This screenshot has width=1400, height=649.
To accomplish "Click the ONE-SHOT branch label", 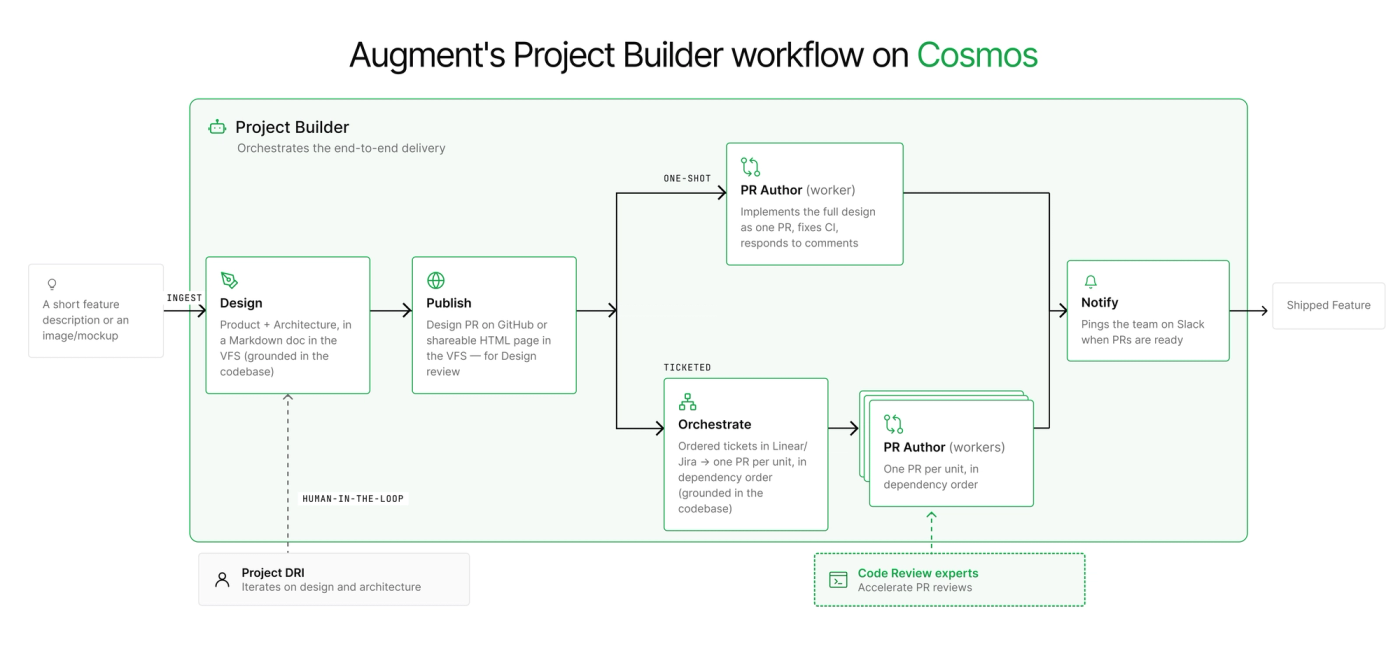I will pos(687,179).
